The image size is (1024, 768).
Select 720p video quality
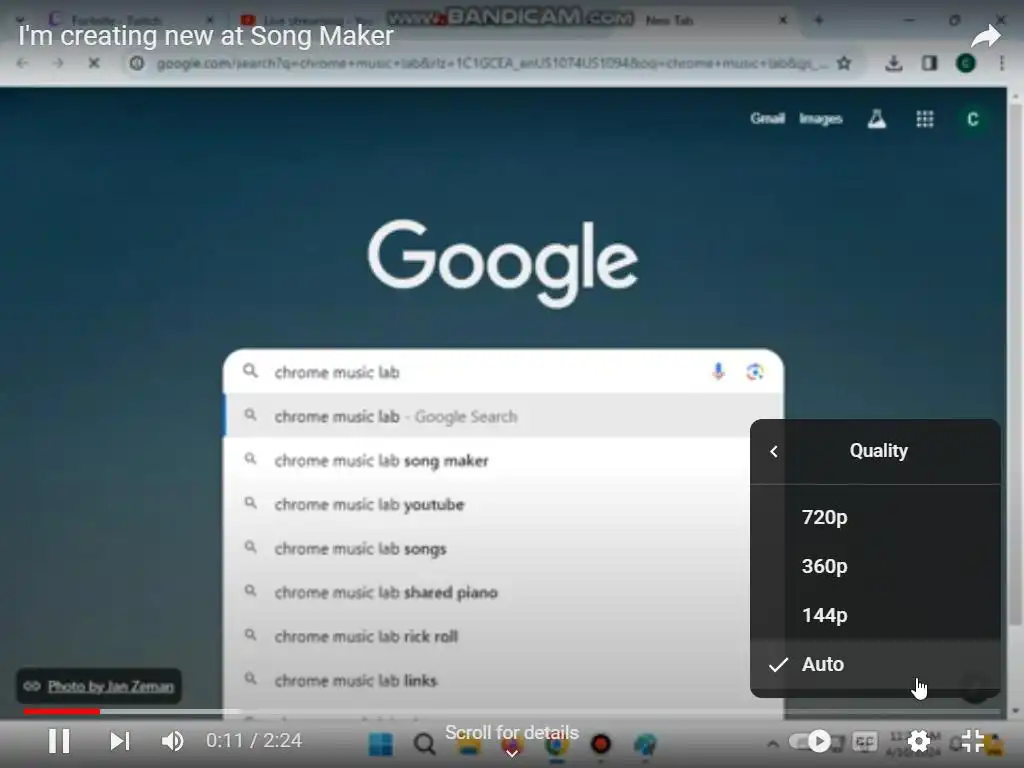coord(875,517)
